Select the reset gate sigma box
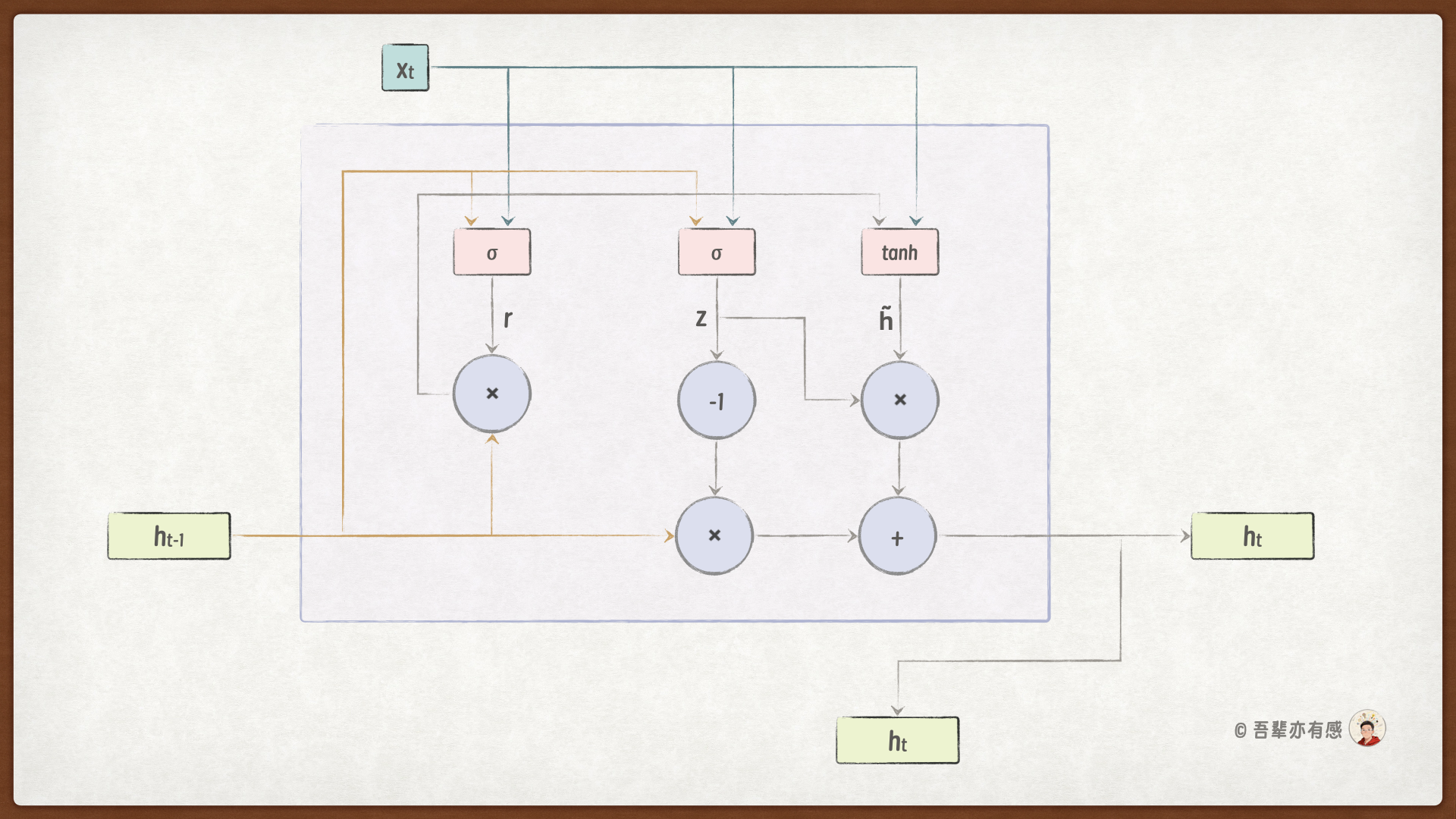The width and height of the screenshot is (1456, 819). [x=491, y=252]
